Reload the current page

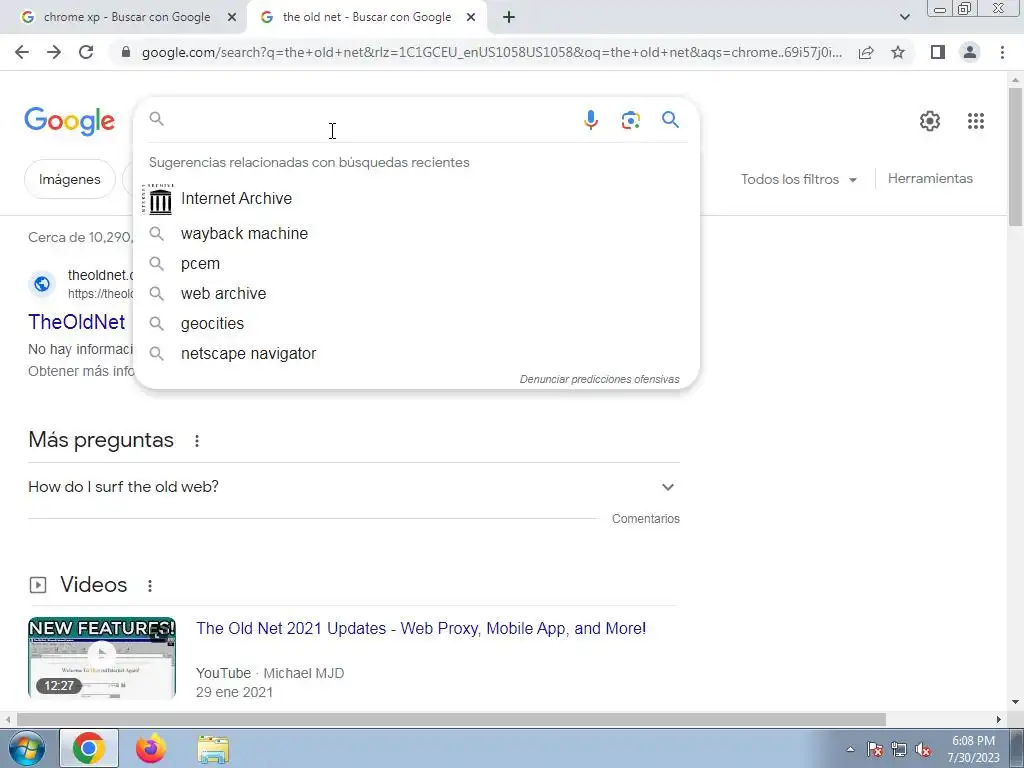(x=86, y=52)
